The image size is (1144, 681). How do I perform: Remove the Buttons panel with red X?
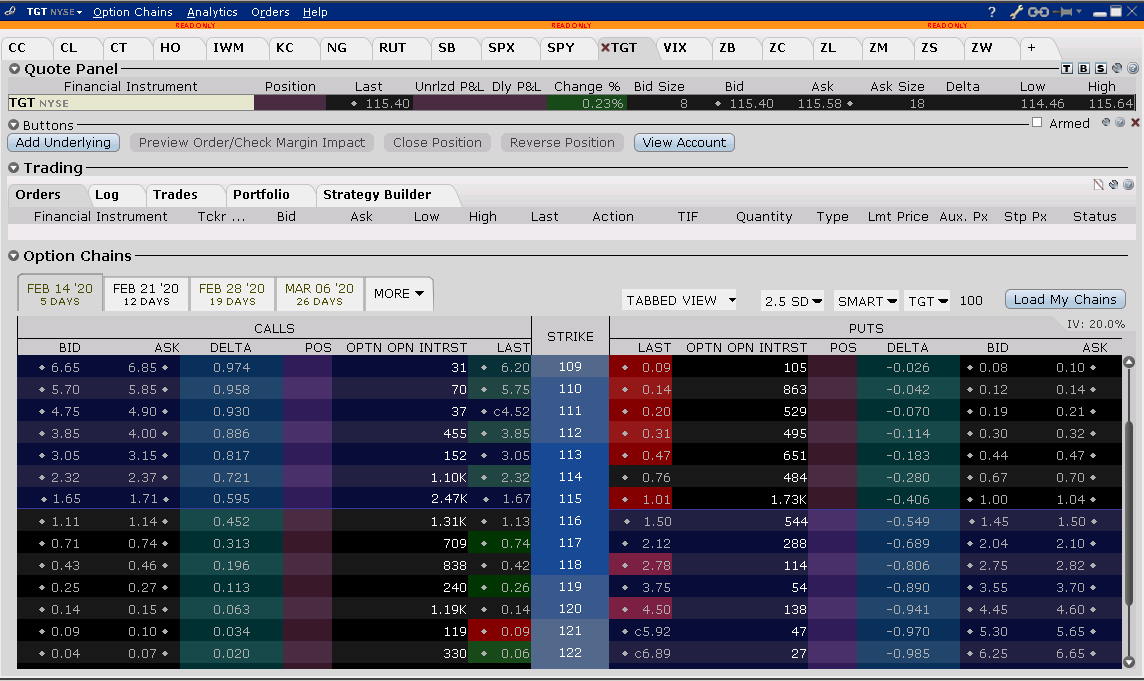1135,123
